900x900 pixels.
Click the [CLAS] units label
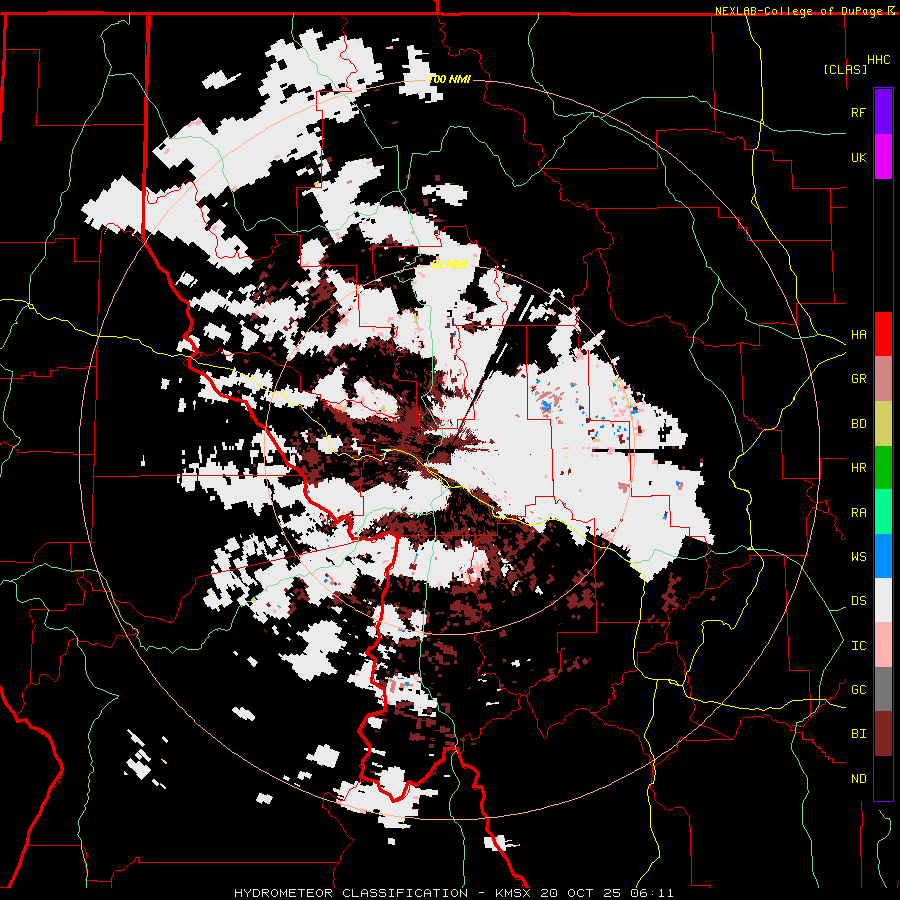tap(845, 69)
